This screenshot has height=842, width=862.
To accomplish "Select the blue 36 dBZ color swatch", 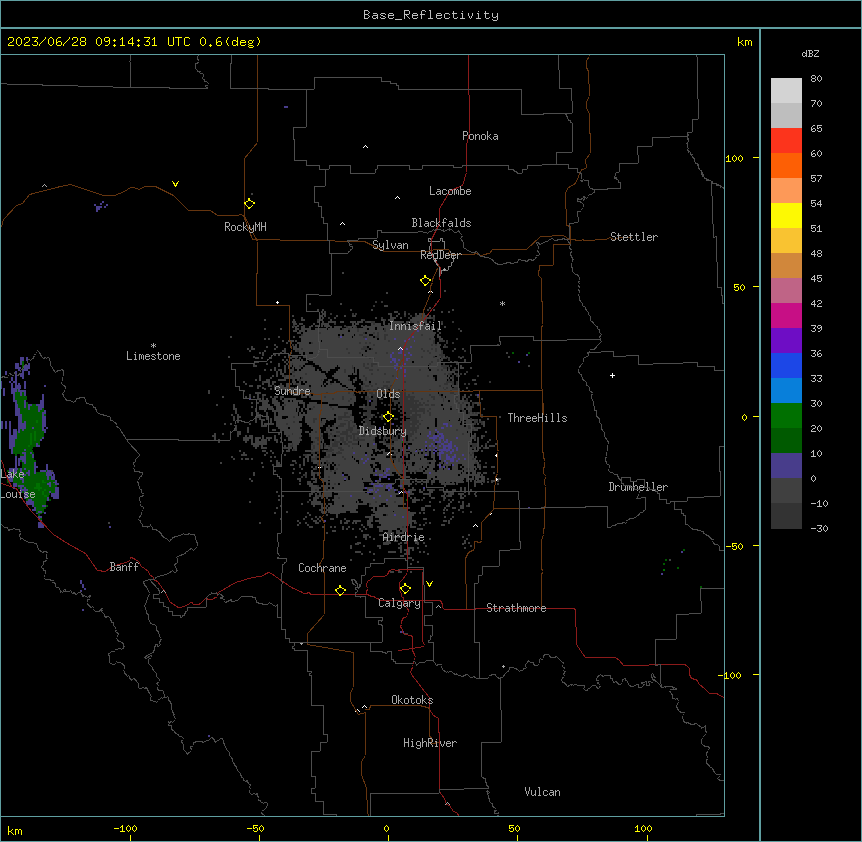I will coord(786,365).
